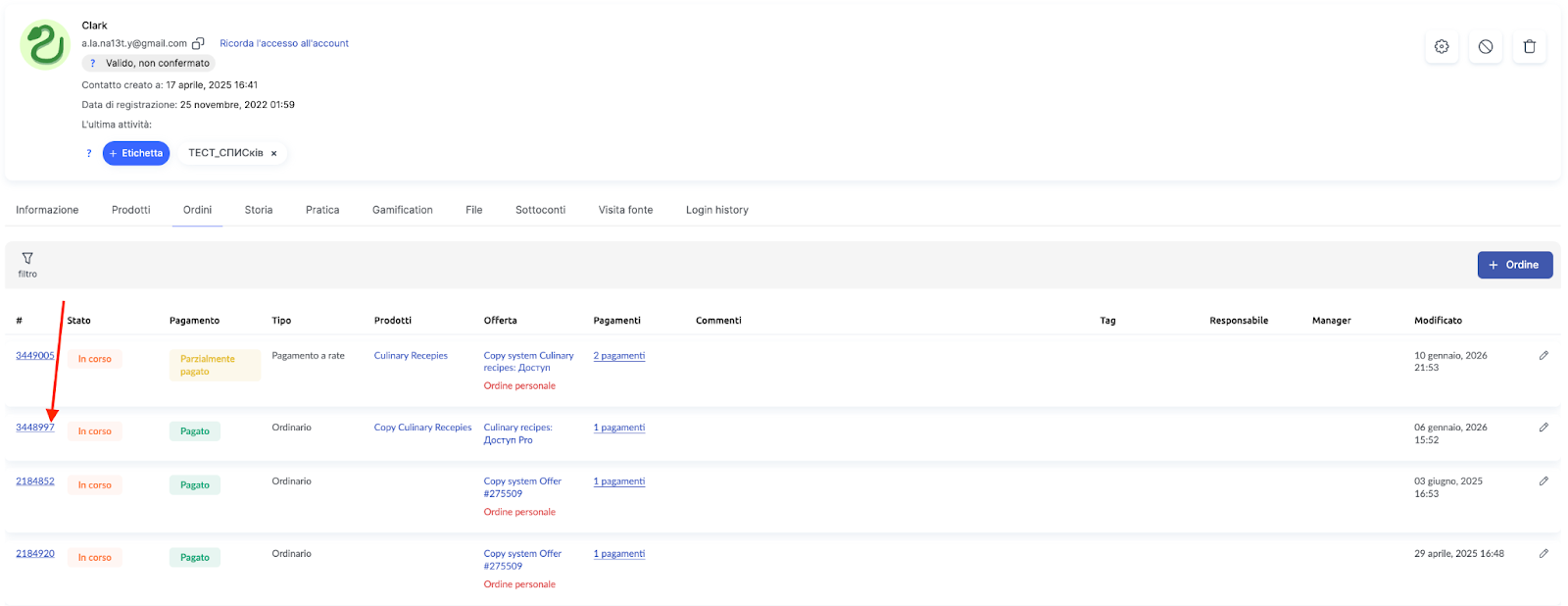Open the filter funnel icon
The height and width of the screenshot is (606, 1568).
pyautogui.click(x=27, y=259)
